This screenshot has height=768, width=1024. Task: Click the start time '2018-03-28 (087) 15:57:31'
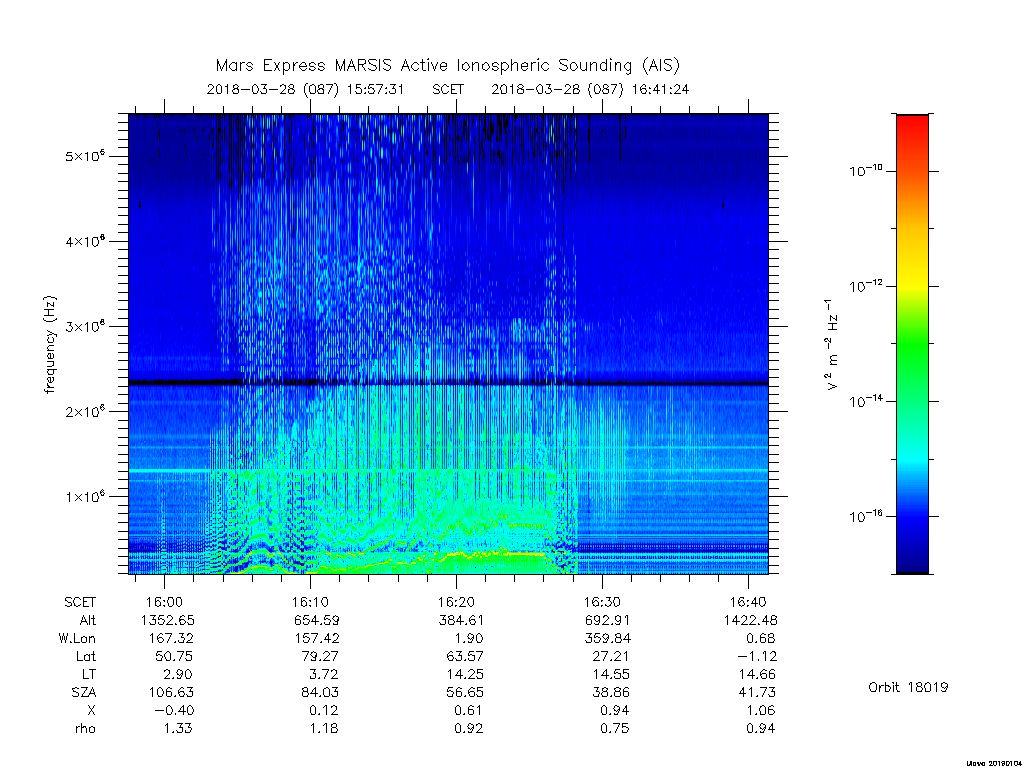click(x=306, y=89)
